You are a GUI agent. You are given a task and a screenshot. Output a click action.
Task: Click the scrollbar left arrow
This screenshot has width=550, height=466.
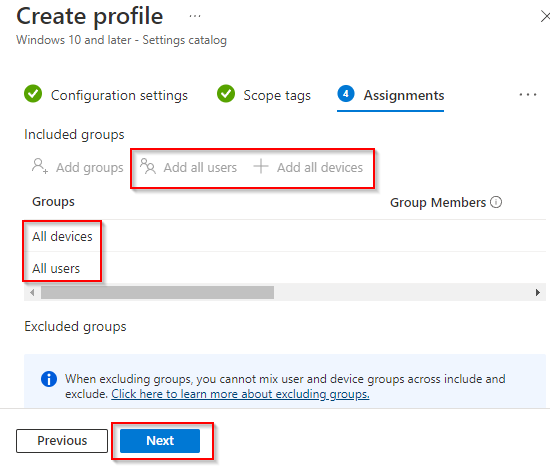pos(32,292)
